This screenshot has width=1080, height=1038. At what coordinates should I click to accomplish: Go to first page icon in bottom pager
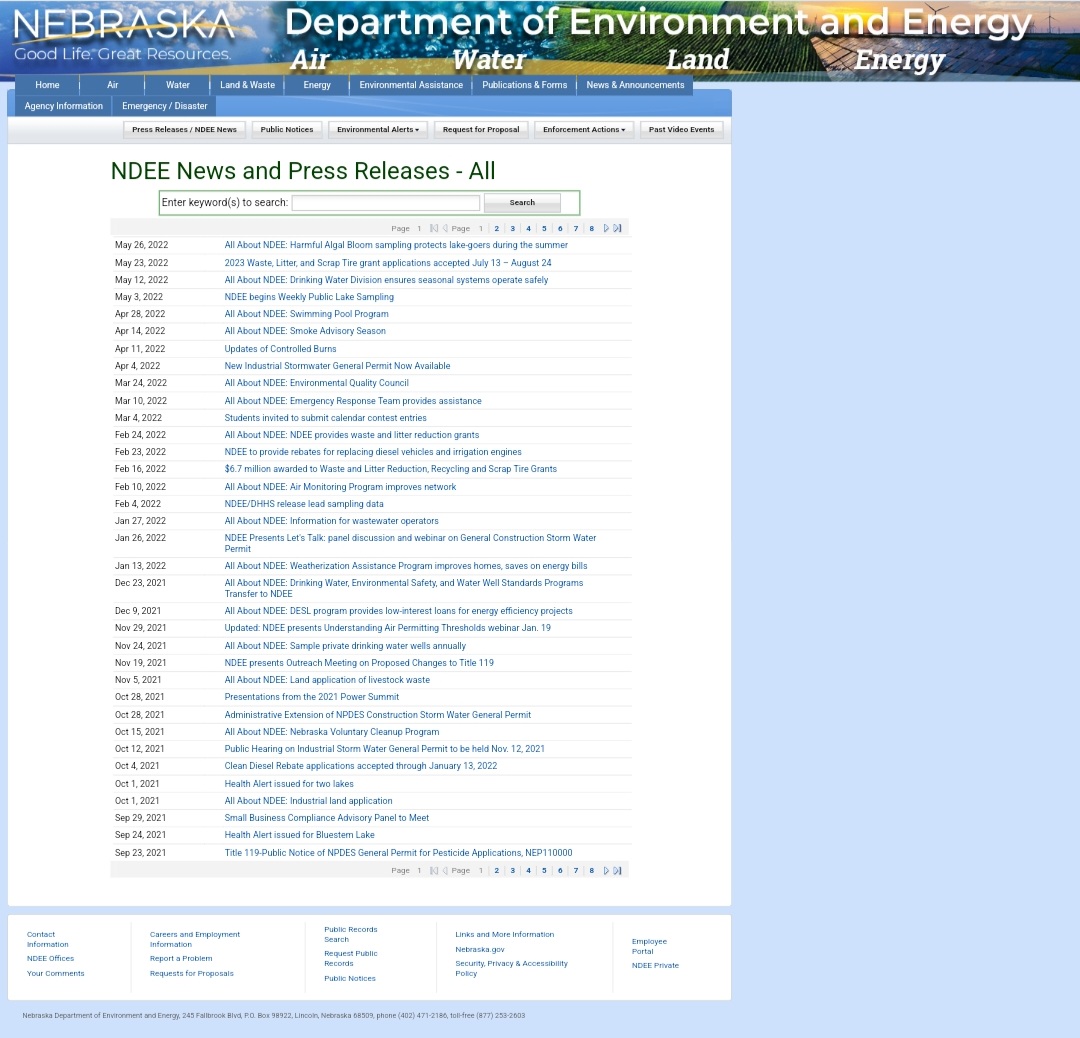click(434, 871)
